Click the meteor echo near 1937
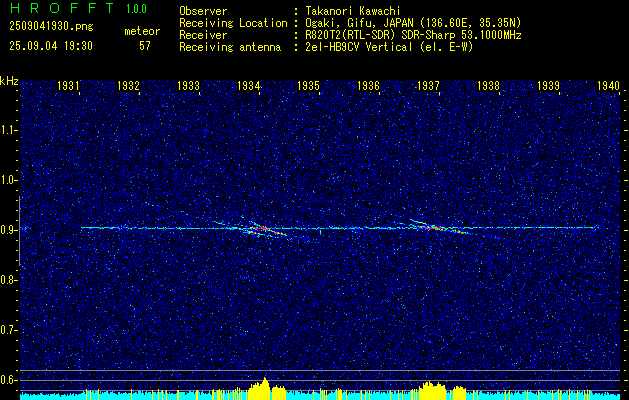This screenshot has height=400, width=629. coord(437,227)
